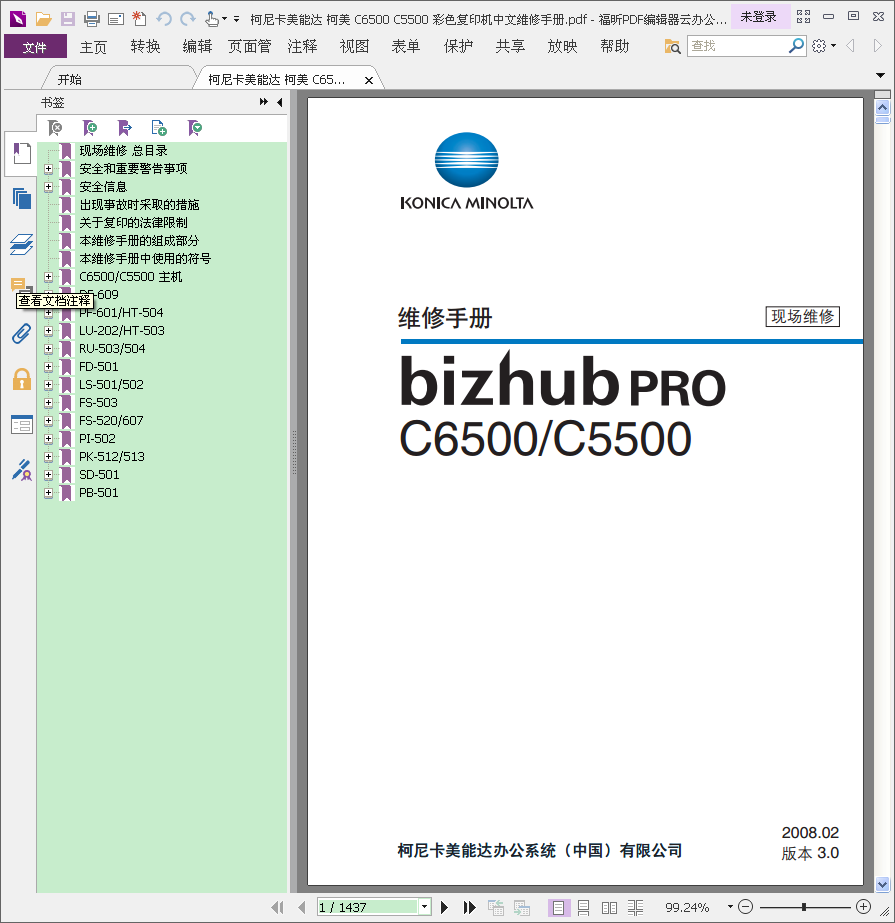Click into the 查找 search field
The image size is (895, 923).
click(738, 46)
